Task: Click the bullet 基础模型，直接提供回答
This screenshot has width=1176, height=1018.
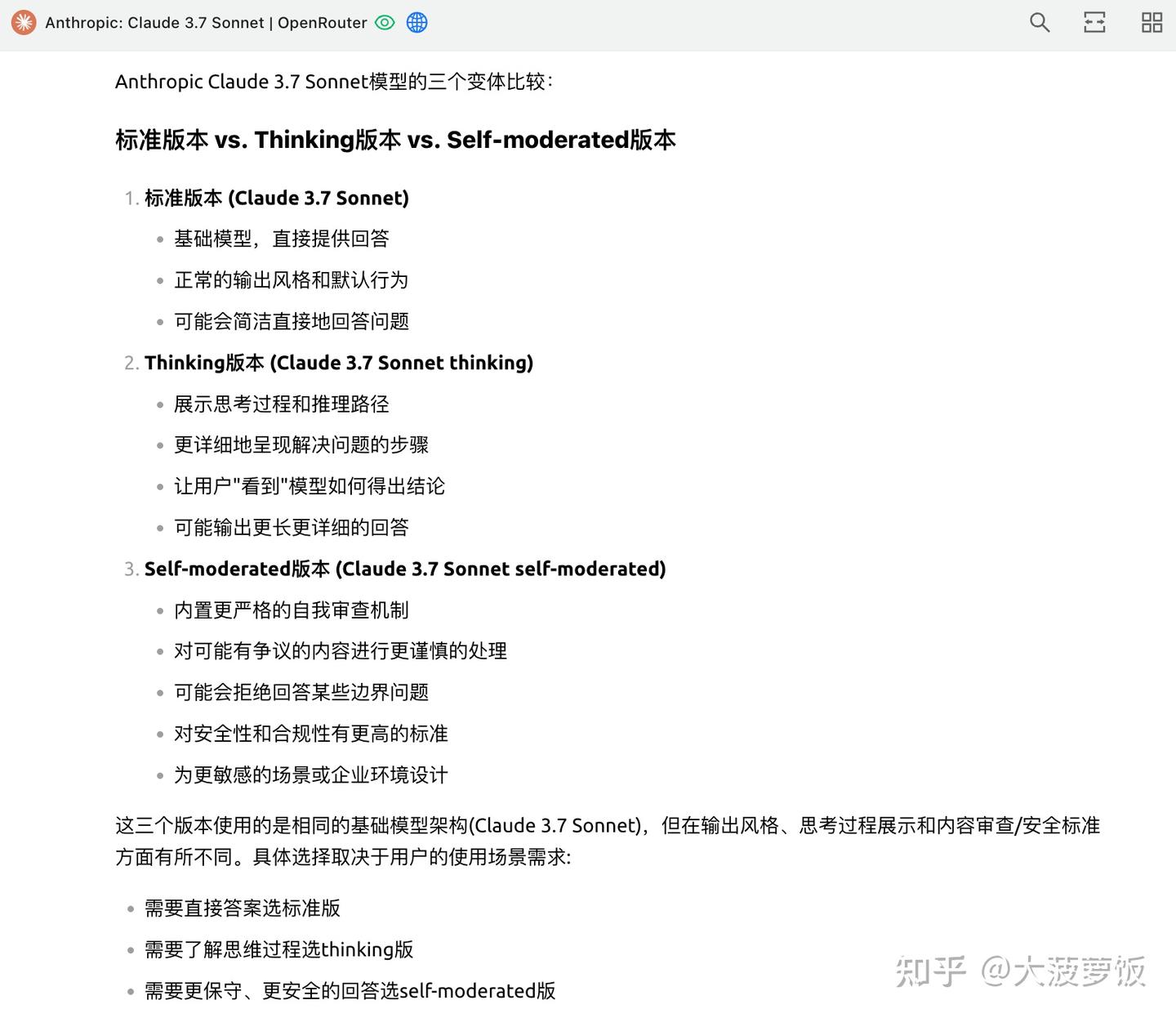Action: point(281,239)
